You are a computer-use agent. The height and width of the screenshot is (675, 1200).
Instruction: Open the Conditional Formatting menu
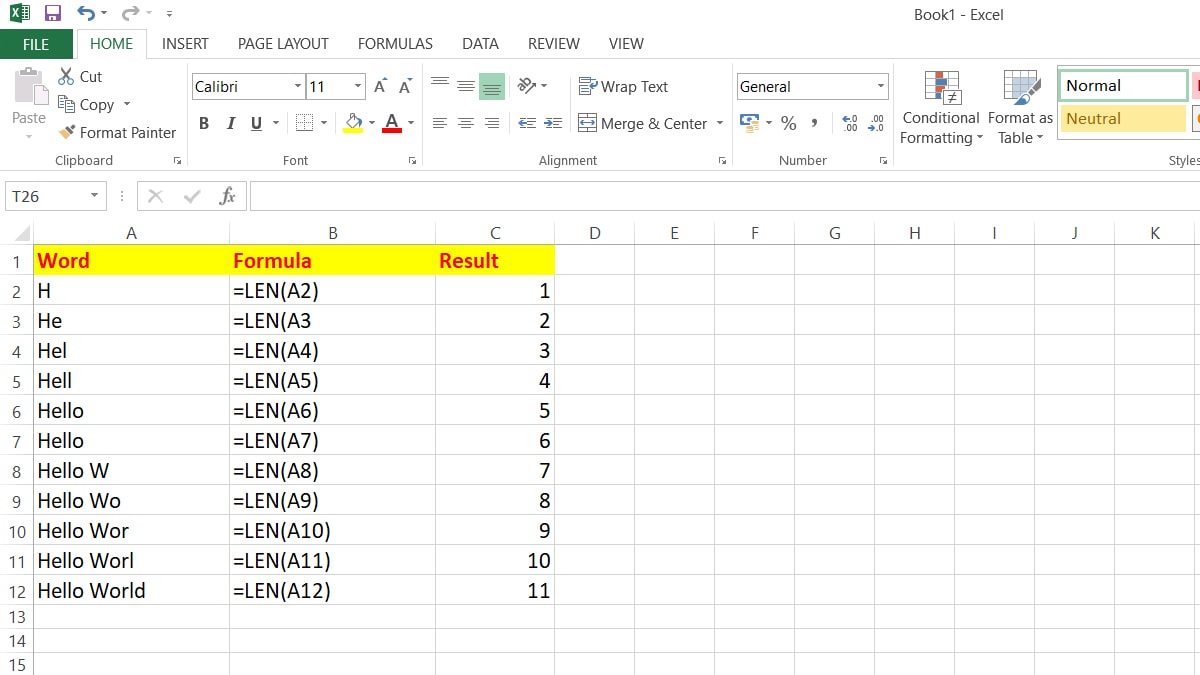(x=941, y=108)
